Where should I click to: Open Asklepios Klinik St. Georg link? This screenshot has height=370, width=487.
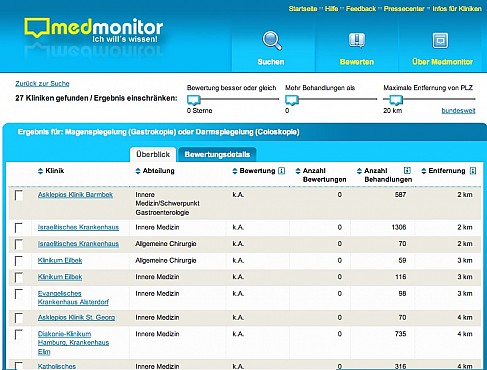[76, 317]
